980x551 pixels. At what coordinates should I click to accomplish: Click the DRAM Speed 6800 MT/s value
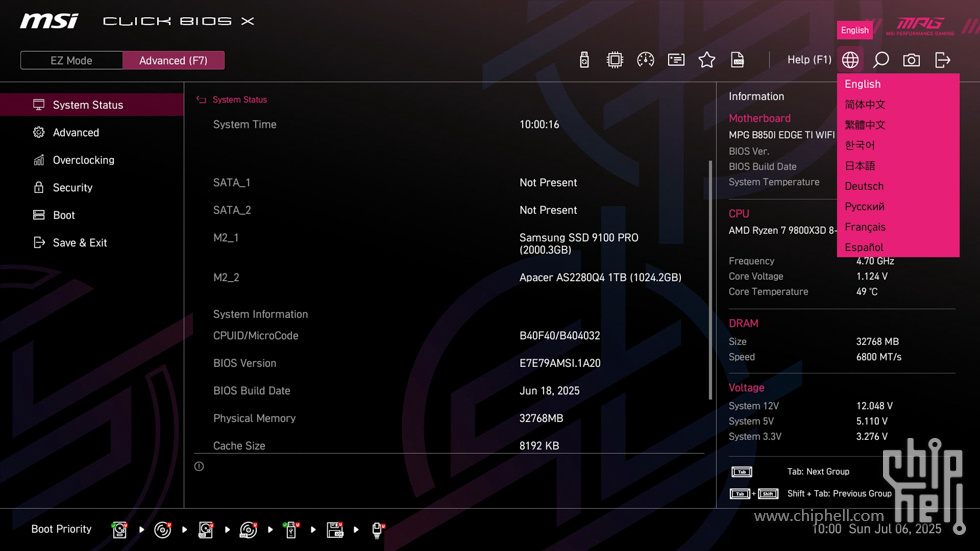coord(879,357)
